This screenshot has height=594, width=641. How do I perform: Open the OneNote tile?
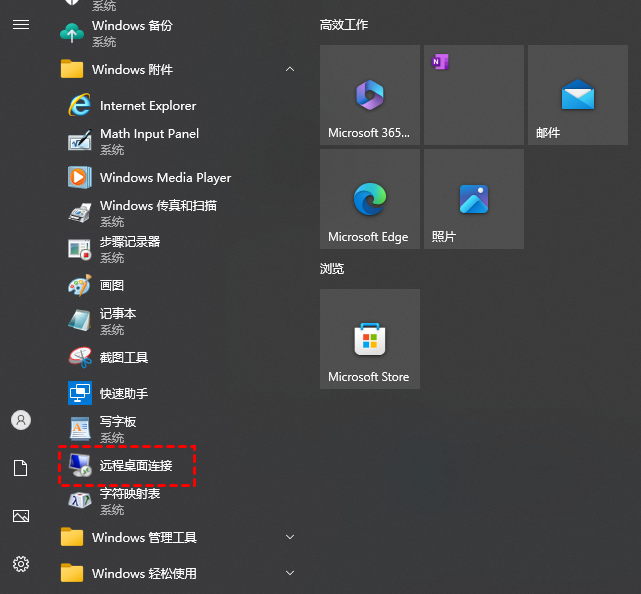[x=474, y=95]
